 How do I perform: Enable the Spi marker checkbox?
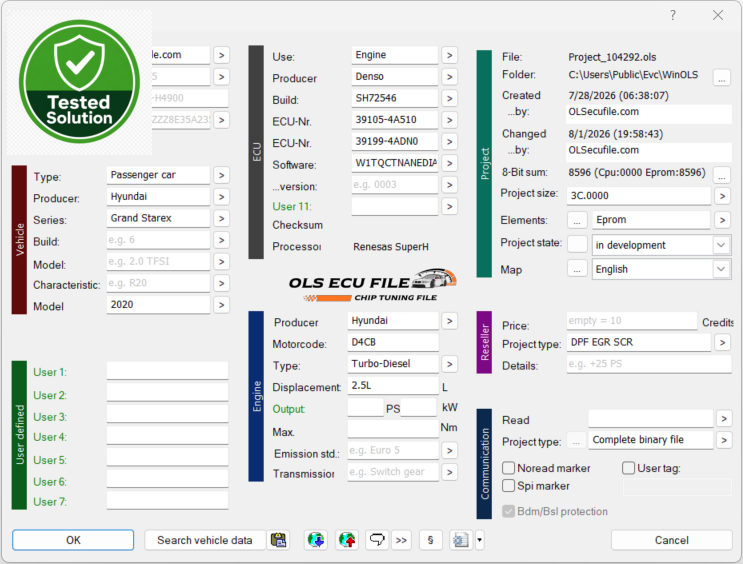pos(508,486)
